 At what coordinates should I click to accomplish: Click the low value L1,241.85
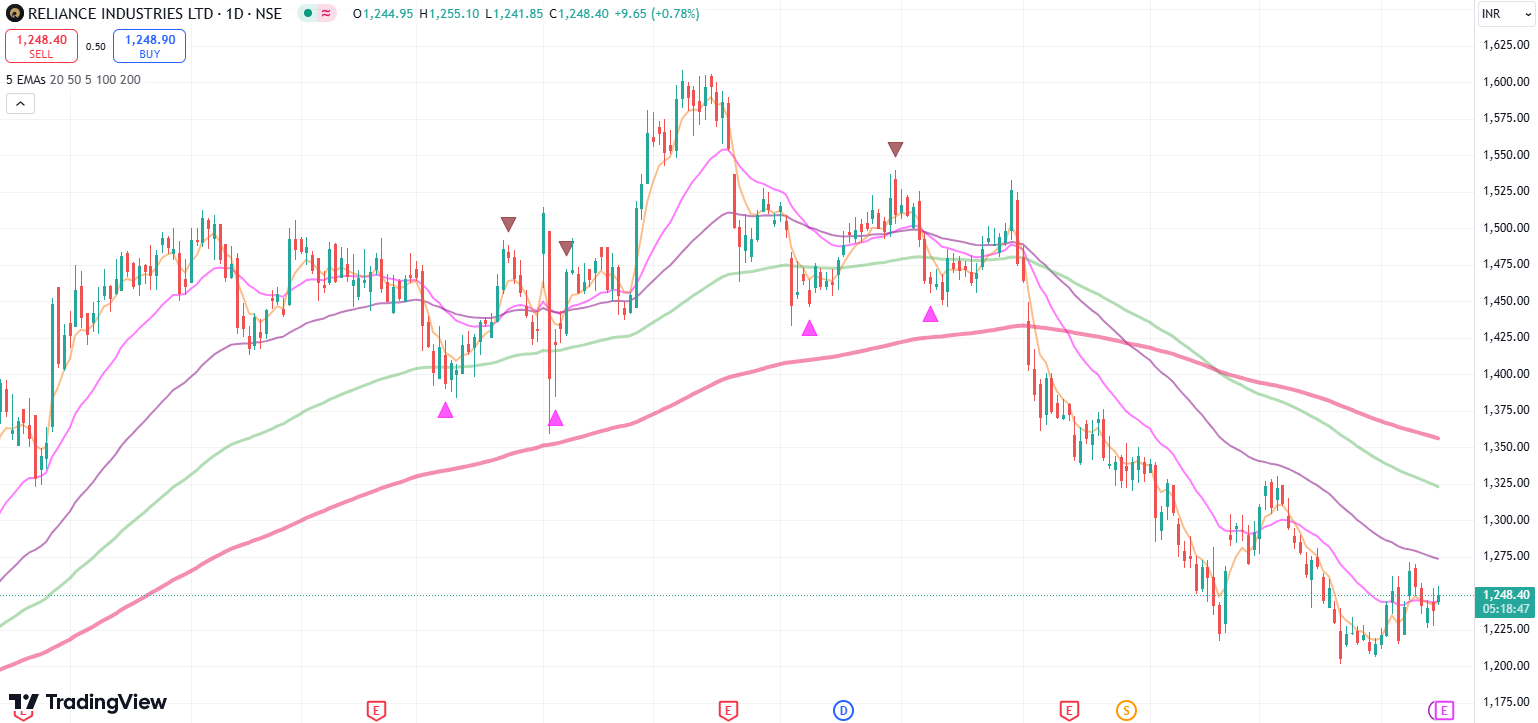point(514,14)
